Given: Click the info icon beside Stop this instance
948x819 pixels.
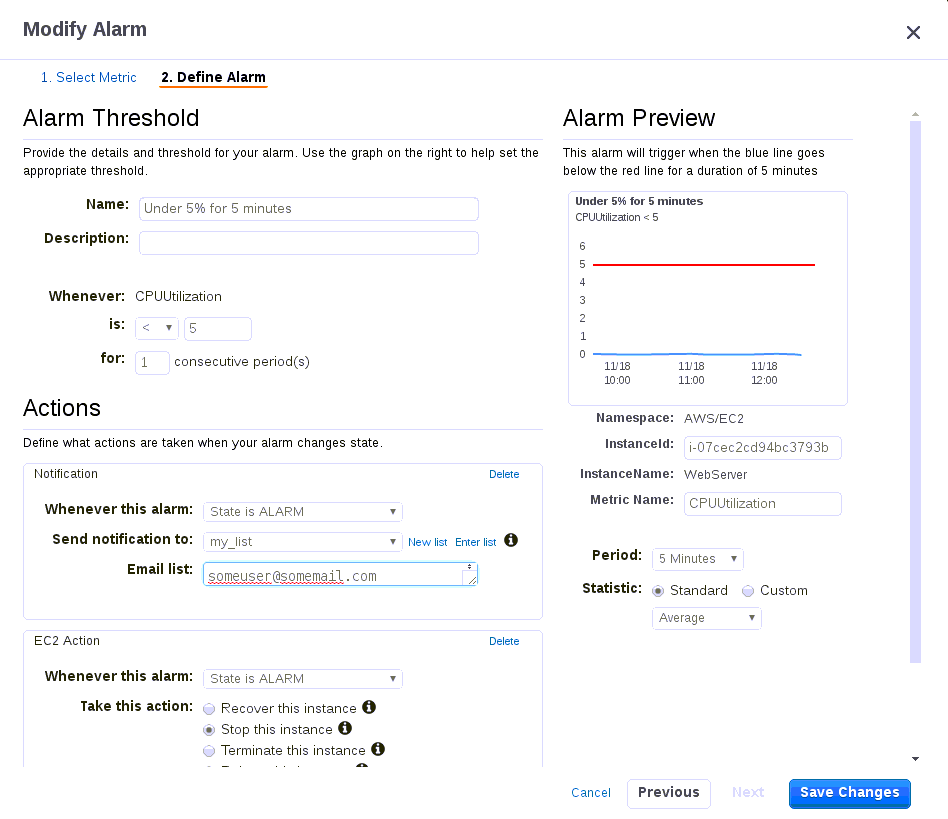Looking at the screenshot, I should (x=345, y=728).
